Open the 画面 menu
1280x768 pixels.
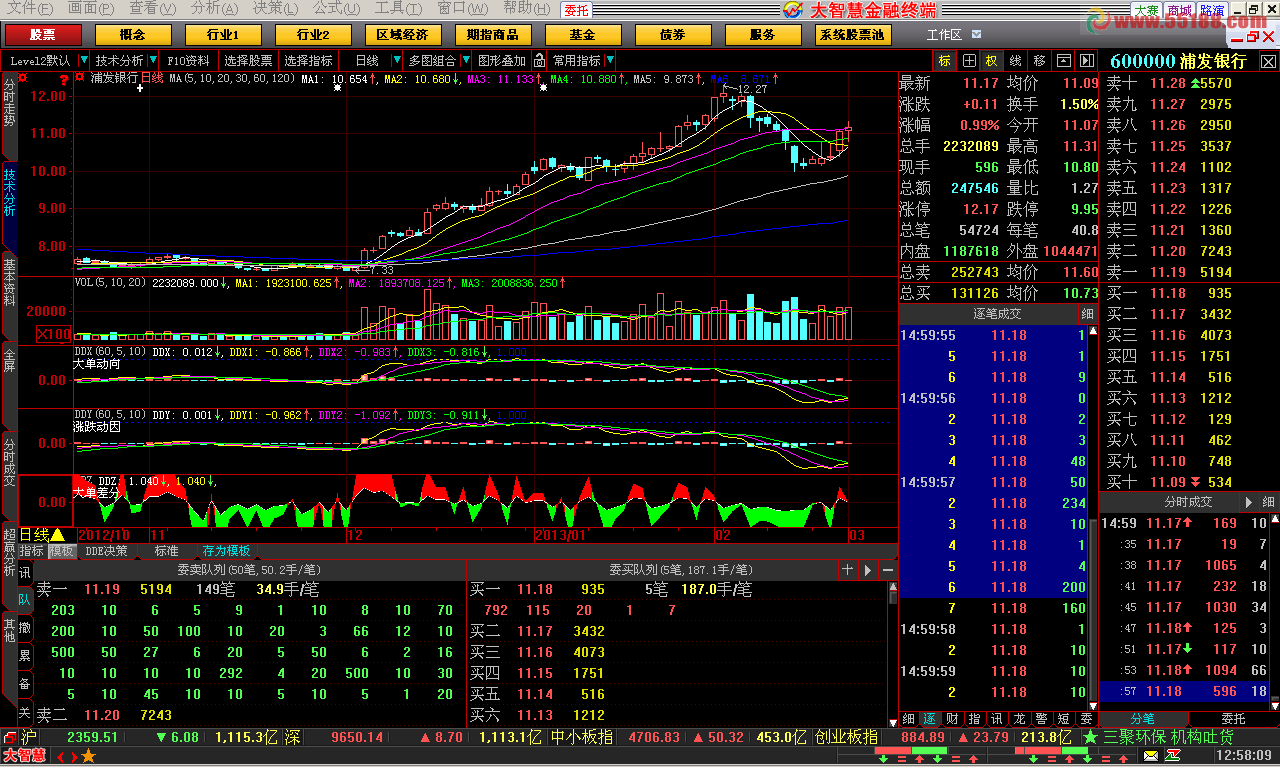pos(91,8)
